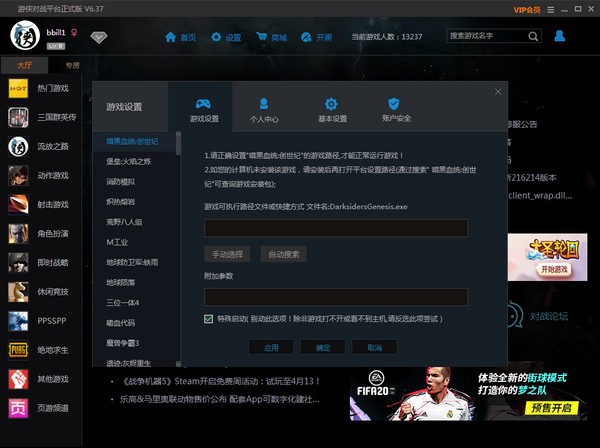The image size is (600, 448).
Task: Click the game executable path input field
Action: [x=336, y=227]
